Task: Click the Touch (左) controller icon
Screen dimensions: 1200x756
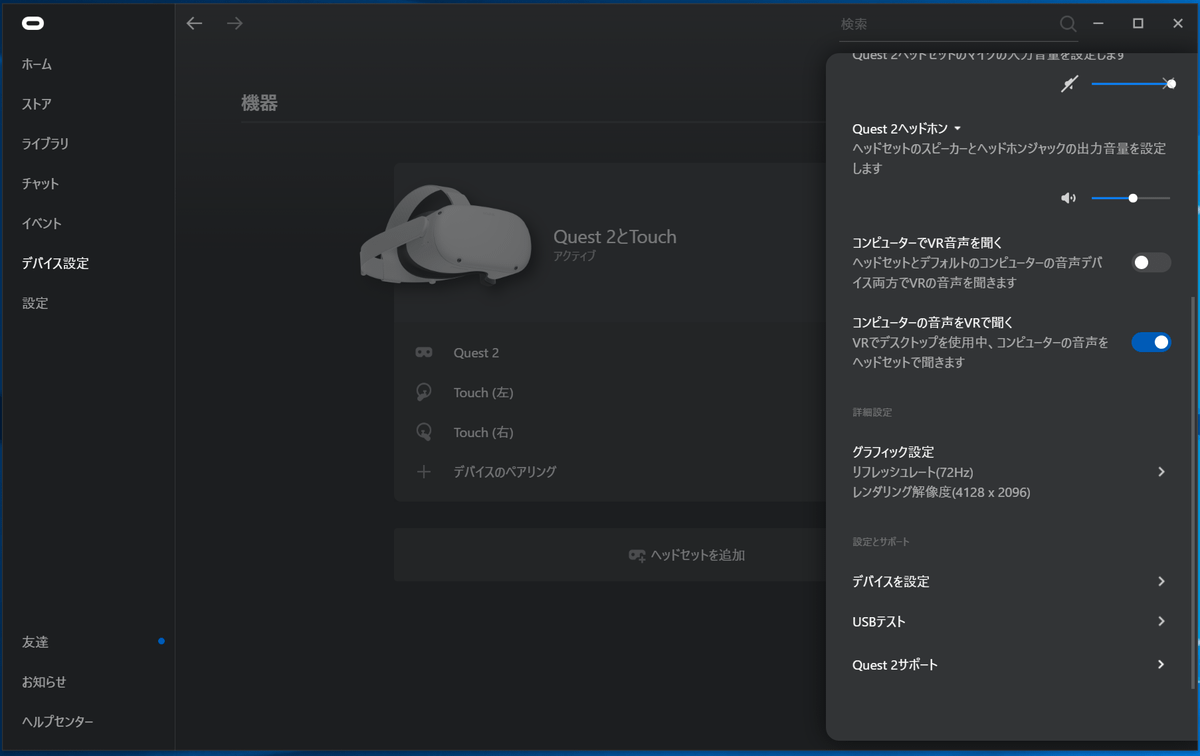Action: [x=424, y=393]
